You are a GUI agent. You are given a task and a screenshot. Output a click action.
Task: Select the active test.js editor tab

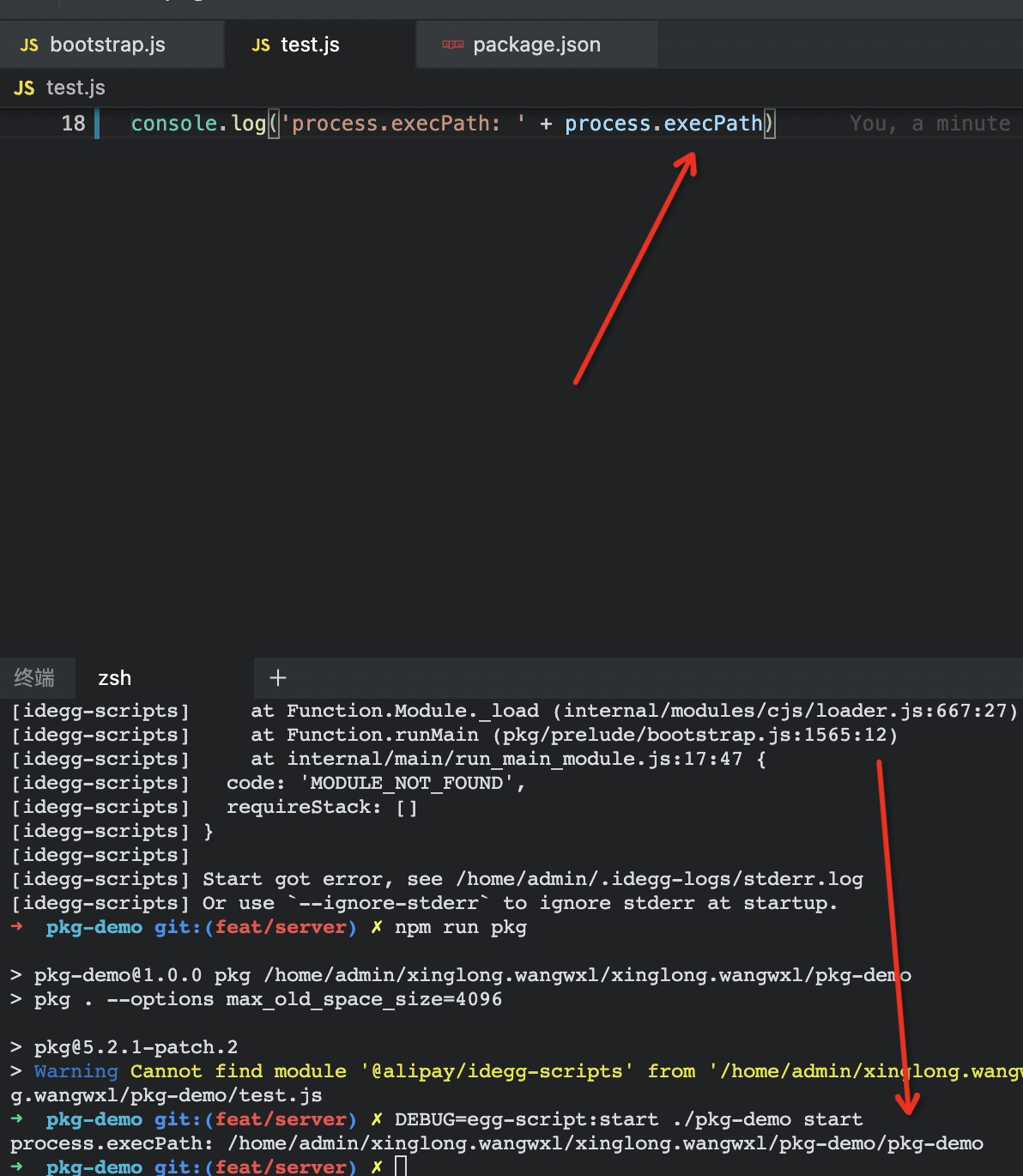tap(309, 45)
